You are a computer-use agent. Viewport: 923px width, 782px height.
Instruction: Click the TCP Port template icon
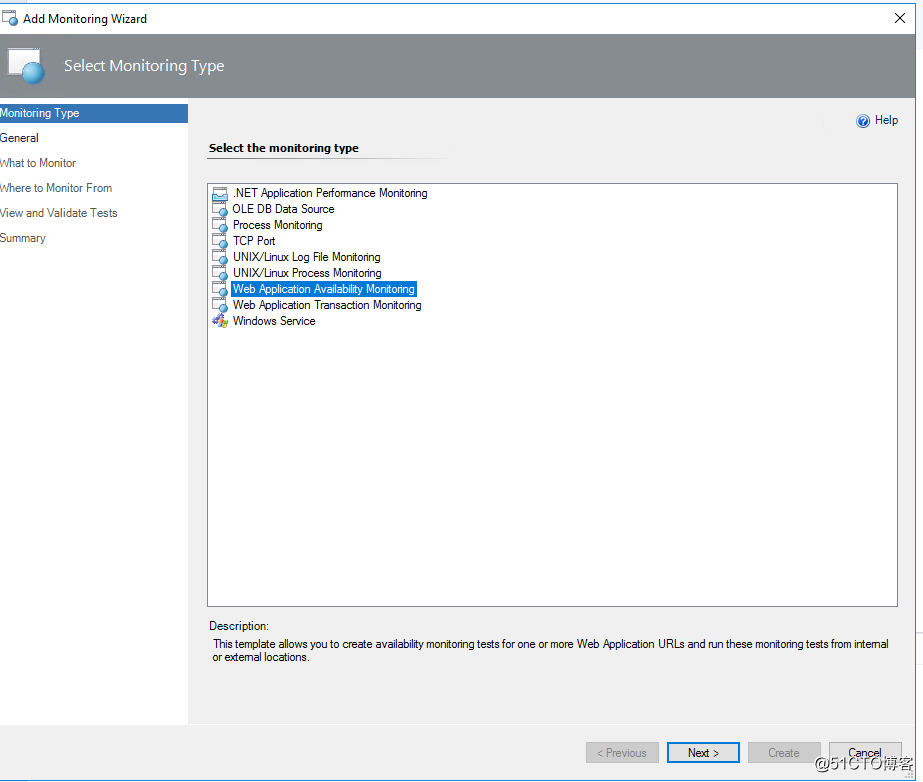220,241
